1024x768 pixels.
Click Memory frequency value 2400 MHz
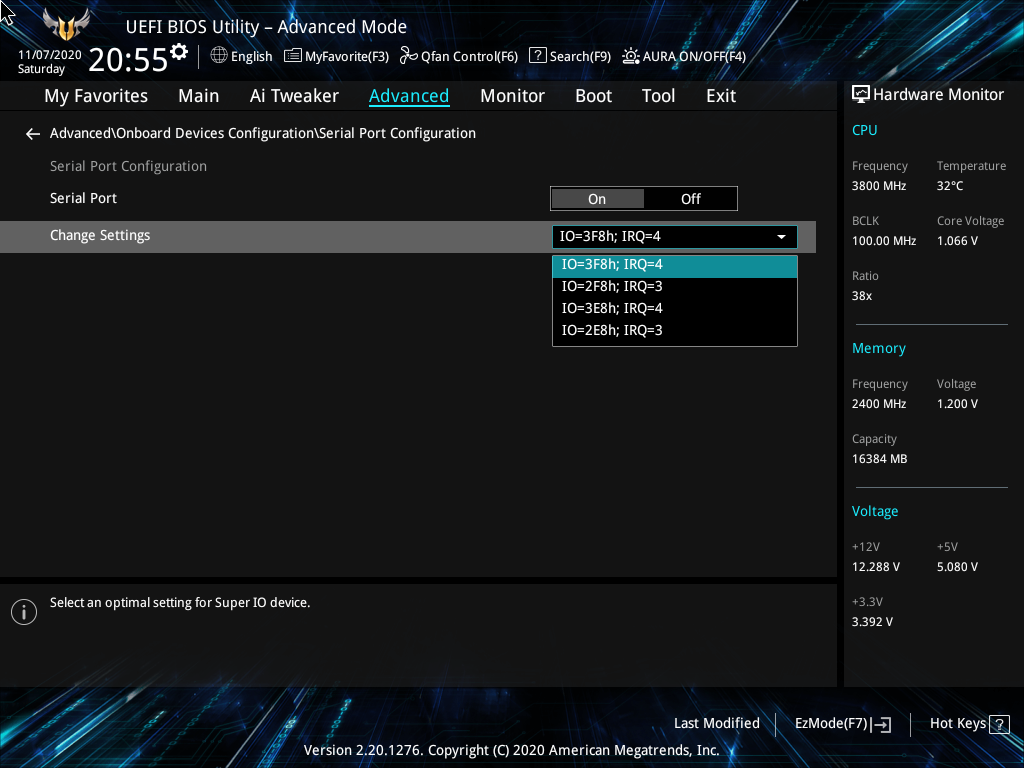click(x=879, y=404)
